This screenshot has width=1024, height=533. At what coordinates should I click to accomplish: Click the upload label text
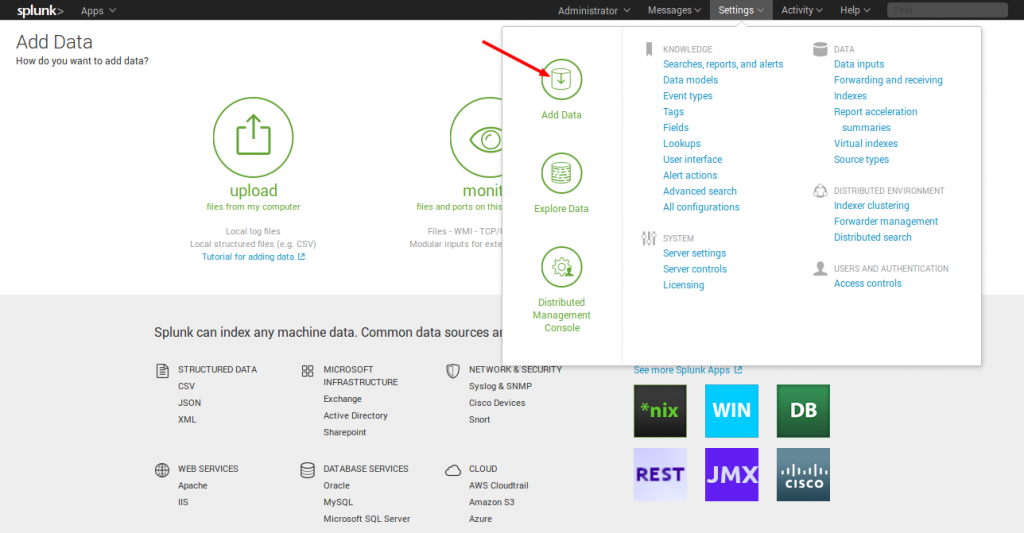click(253, 191)
